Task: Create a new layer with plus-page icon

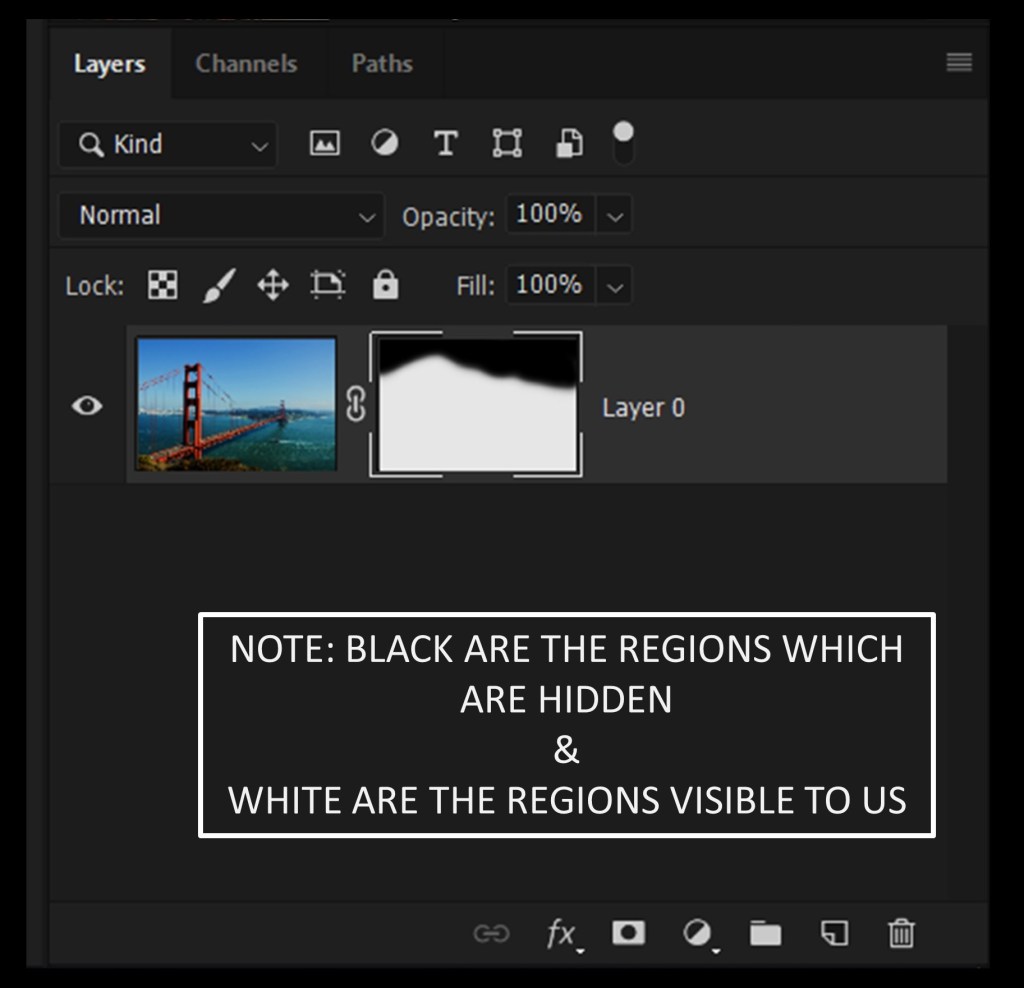Action: click(834, 933)
